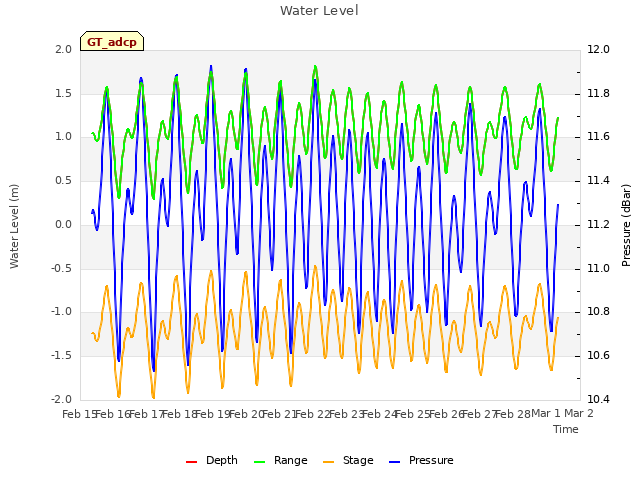Click the red Depth legend color marker
This screenshot has width=640, height=480.
click(191, 462)
